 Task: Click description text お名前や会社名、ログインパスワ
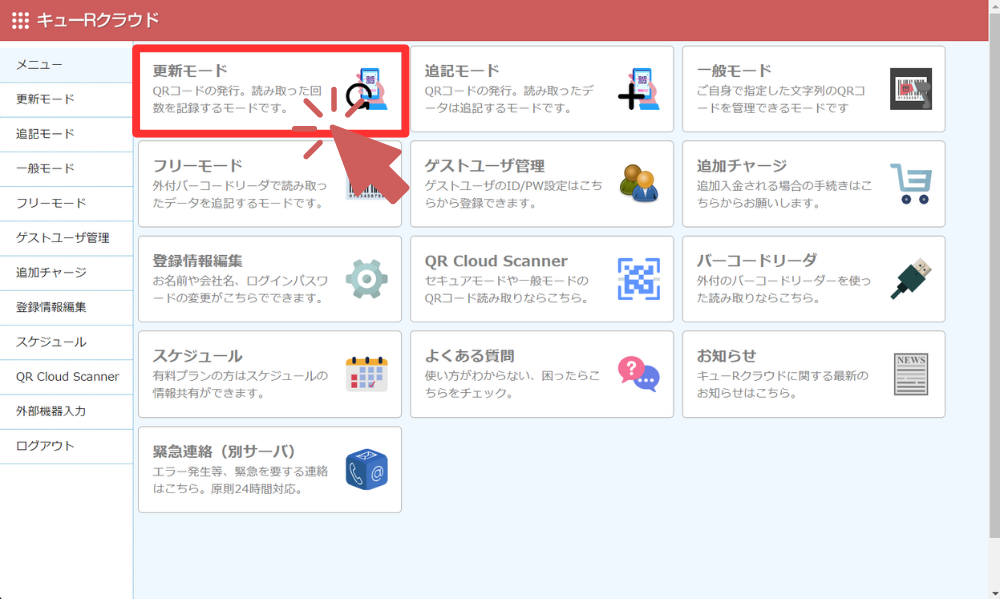click(240, 281)
